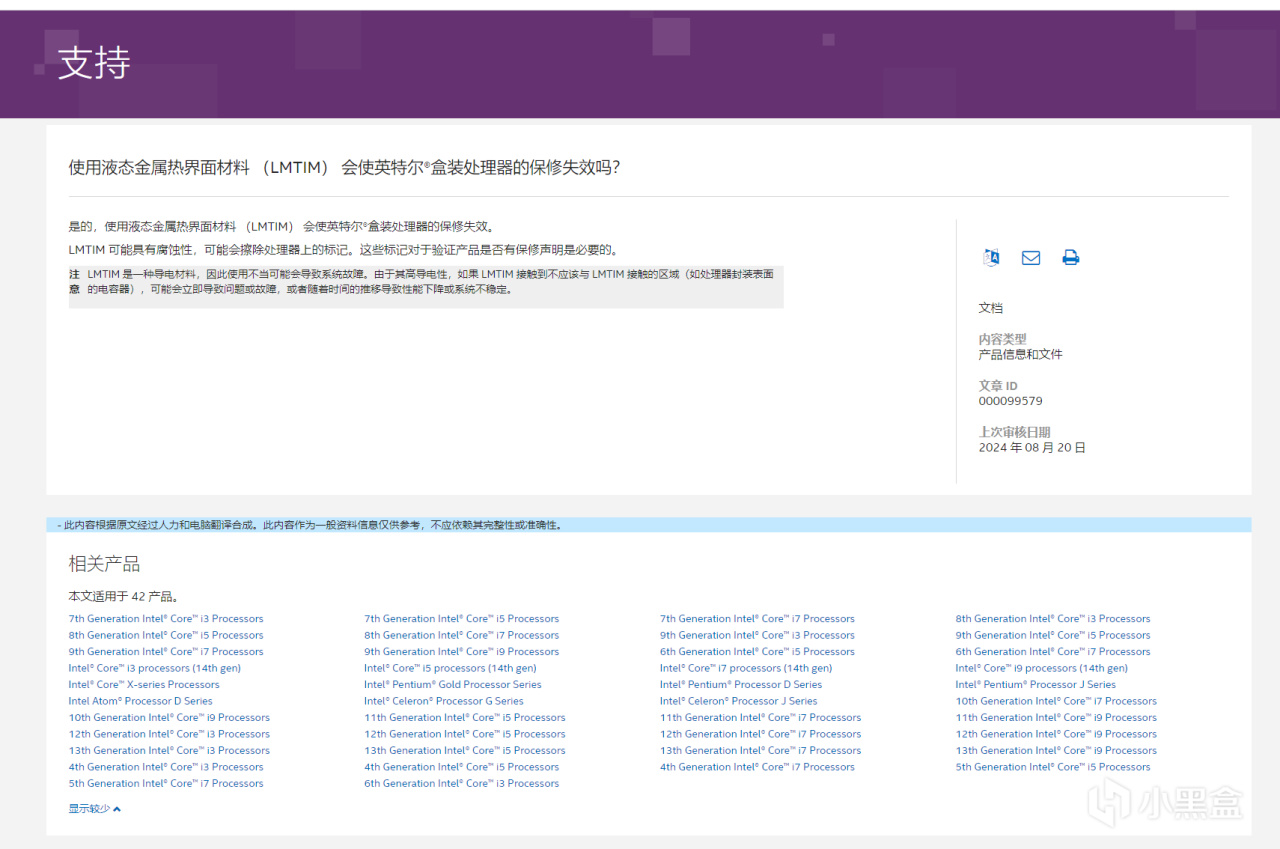Open Intel Core X-series Processors link

click(x=144, y=685)
